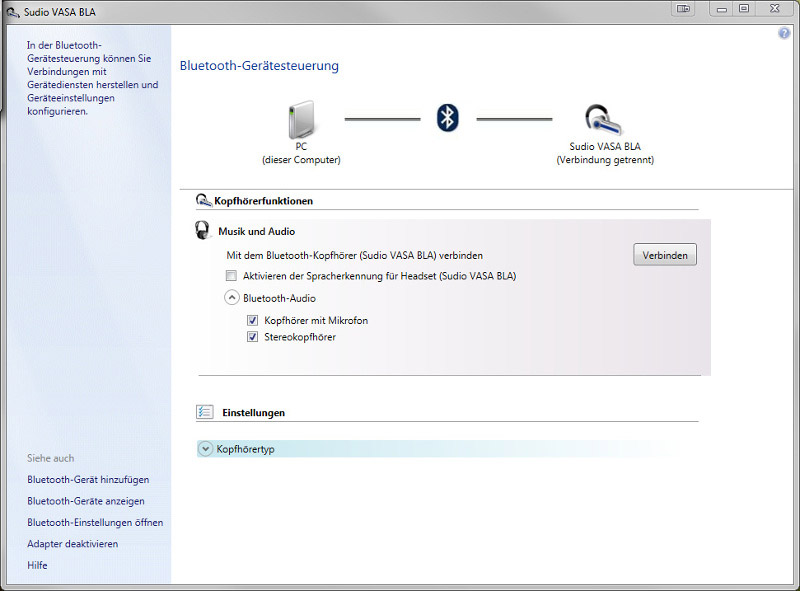Minimize the Sudio VASA BLA window
Image resolution: width=800 pixels, height=591 pixels.
pyautogui.click(x=721, y=9)
